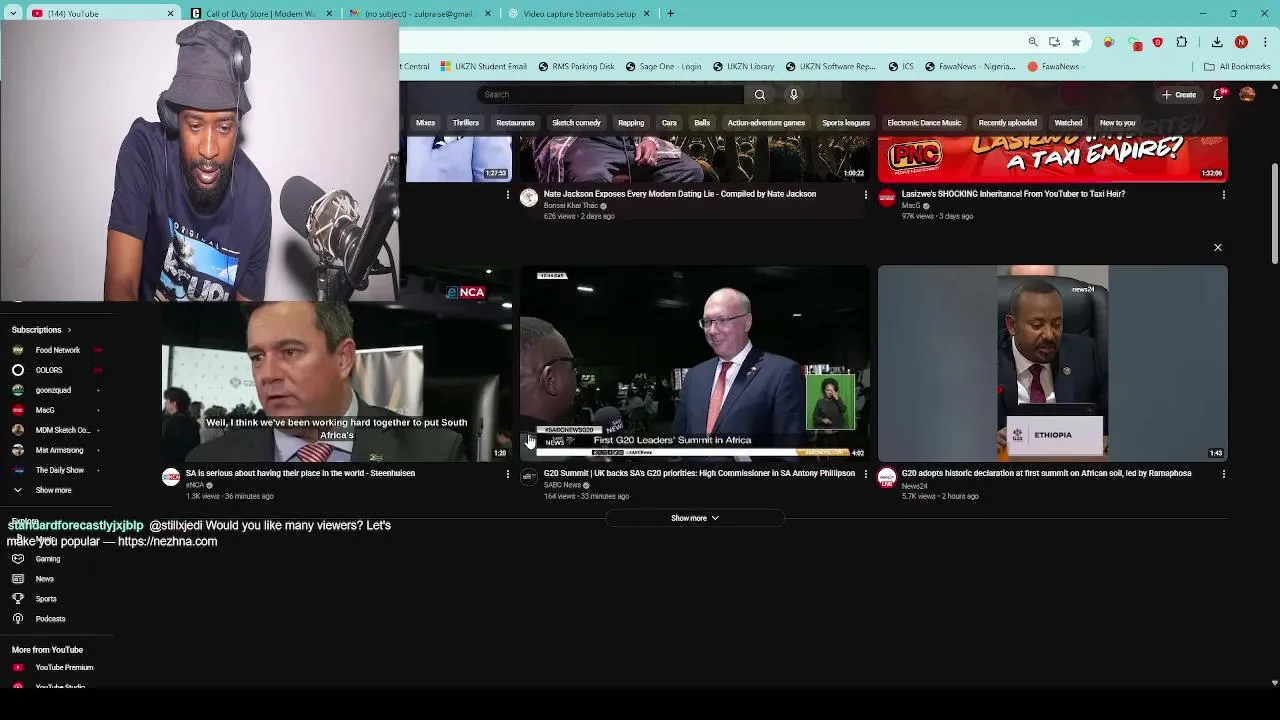Open the Chrome extensions puzzle icon

click(x=1182, y=42)
